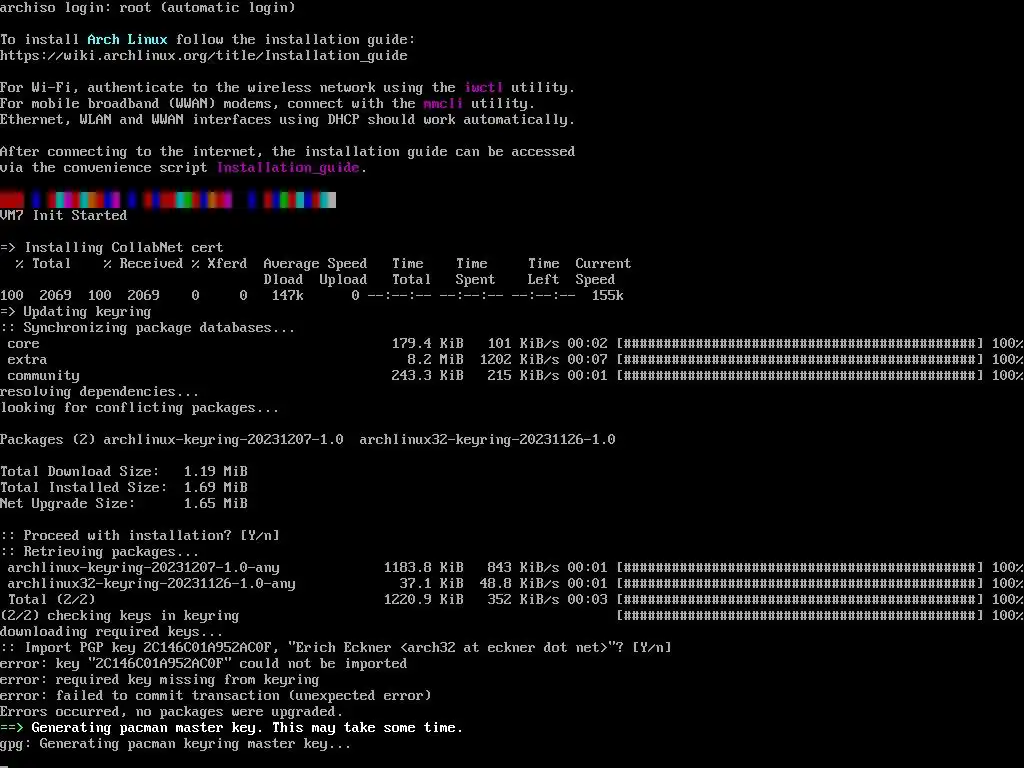Click the '1183.8 KiB' size value
This screenshot has width=1024, height=768.
coord(423,568)
